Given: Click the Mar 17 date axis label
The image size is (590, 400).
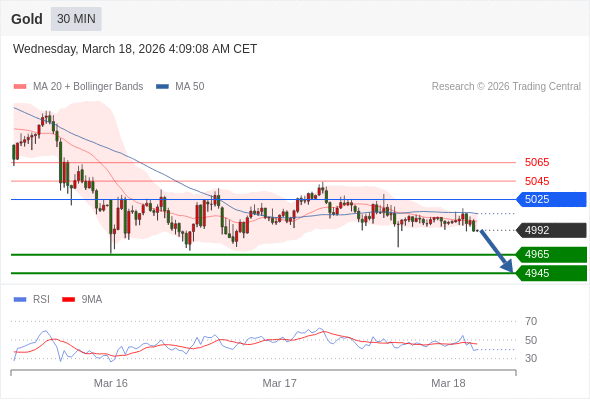Looking at the screenshot, I should [x=280, y=383].
